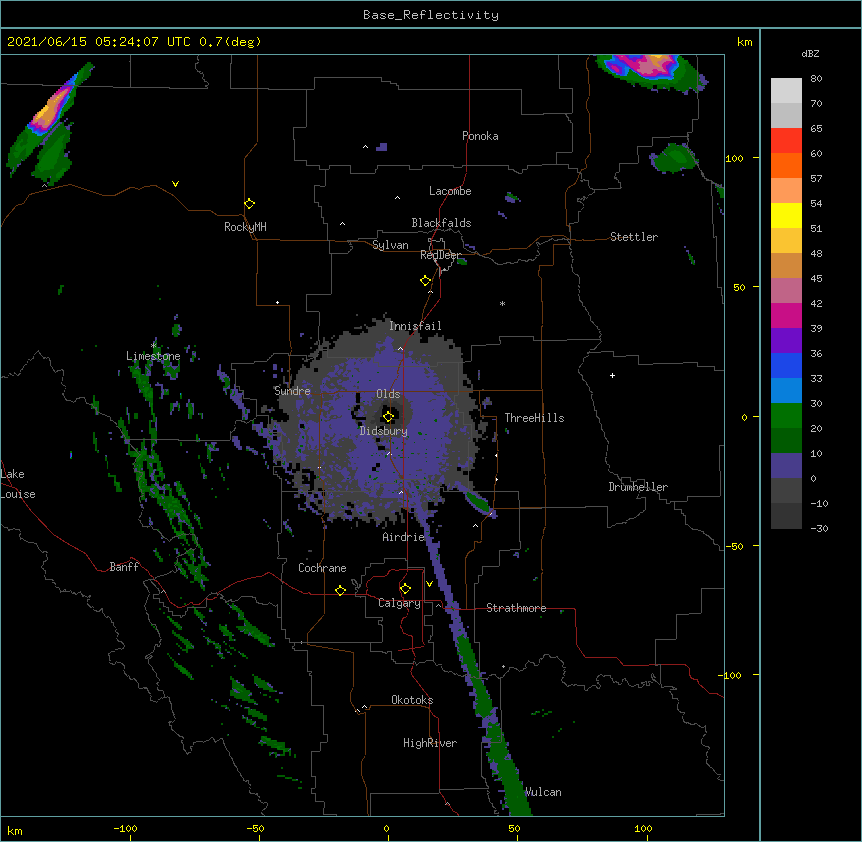
Task: Click the Ponoka city label
Action: pos(480,136)
